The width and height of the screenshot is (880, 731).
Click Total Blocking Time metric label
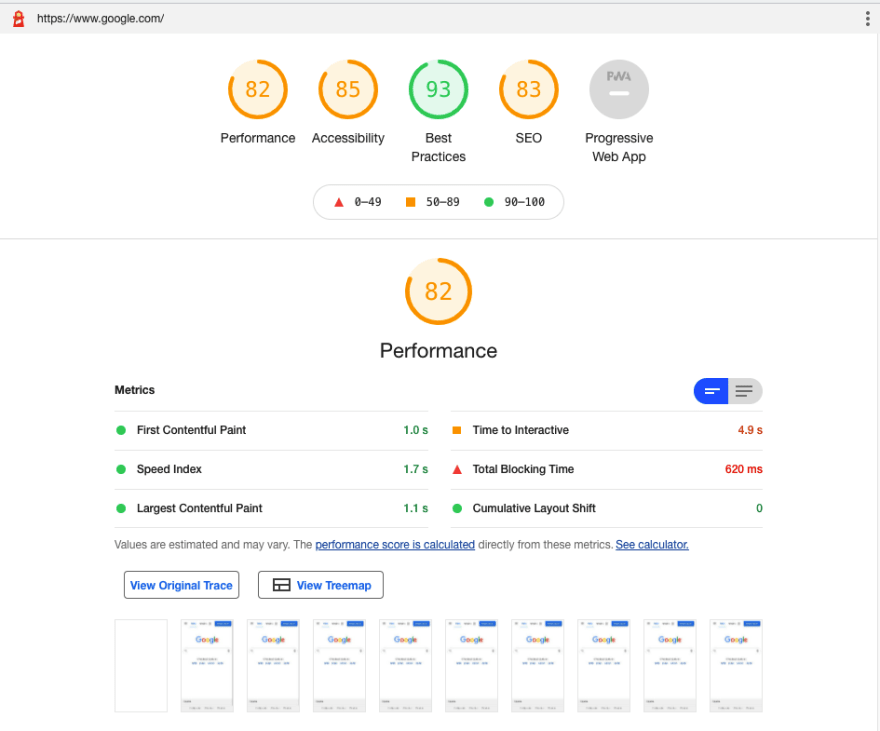(x=523, y=470)
